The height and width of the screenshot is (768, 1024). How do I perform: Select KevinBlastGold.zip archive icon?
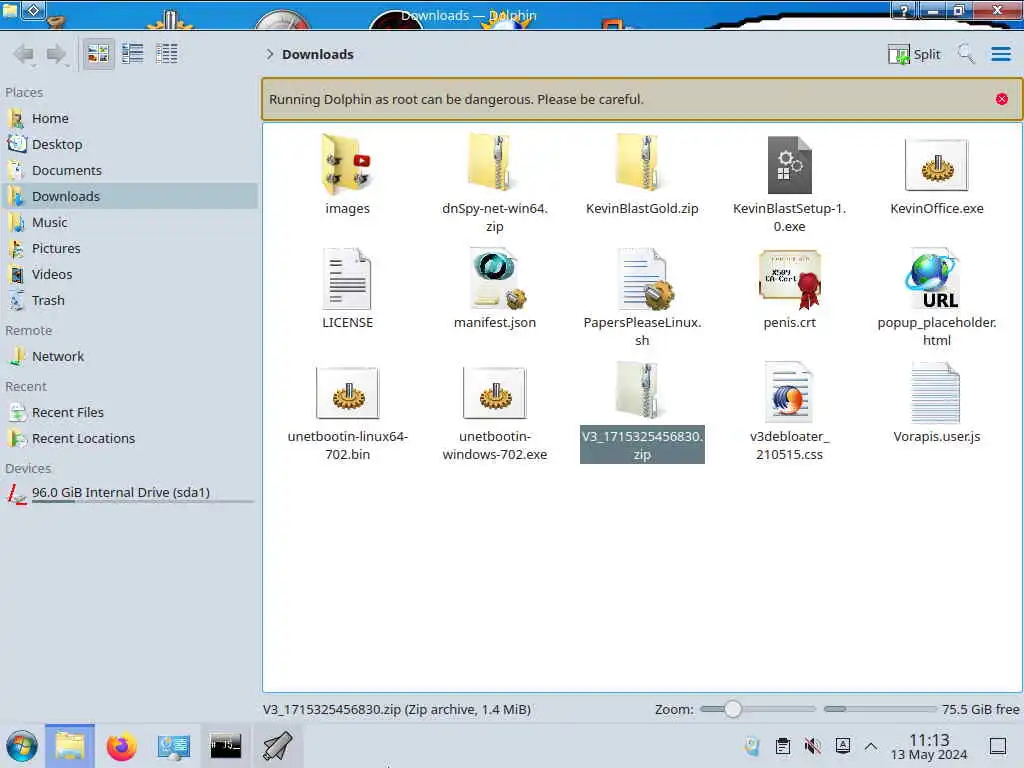click(x=641, y=164)
